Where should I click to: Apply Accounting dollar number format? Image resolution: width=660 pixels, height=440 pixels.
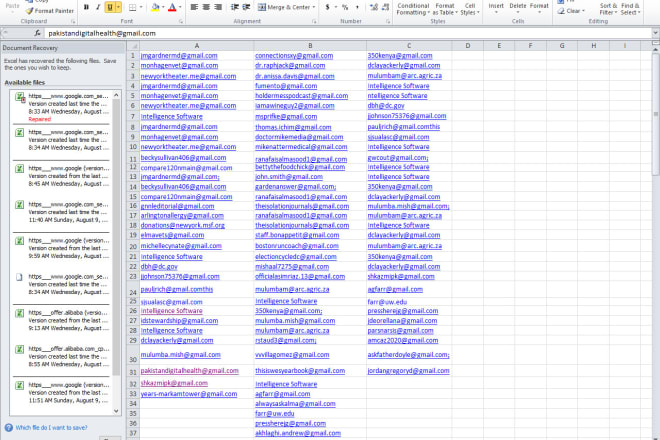327,7
